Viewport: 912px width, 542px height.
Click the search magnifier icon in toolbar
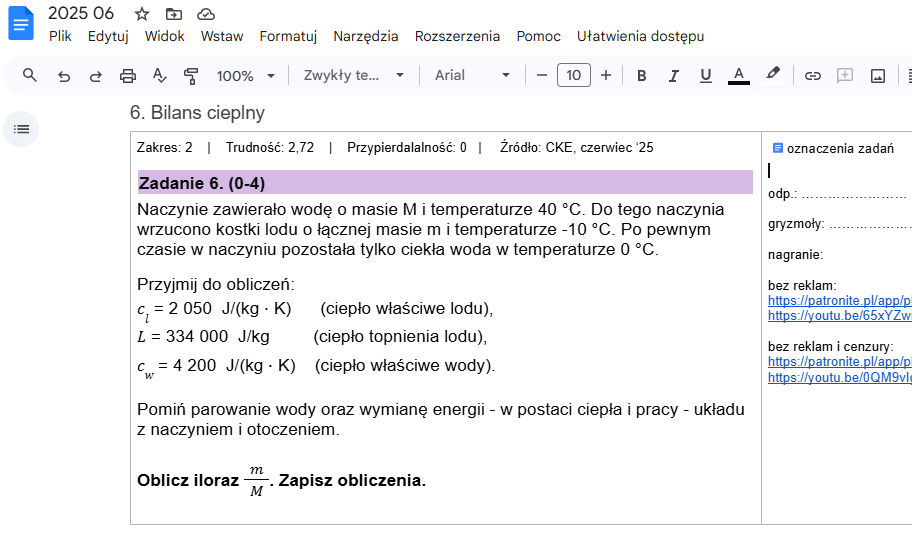pyautogui.click(x=30, y=75)
